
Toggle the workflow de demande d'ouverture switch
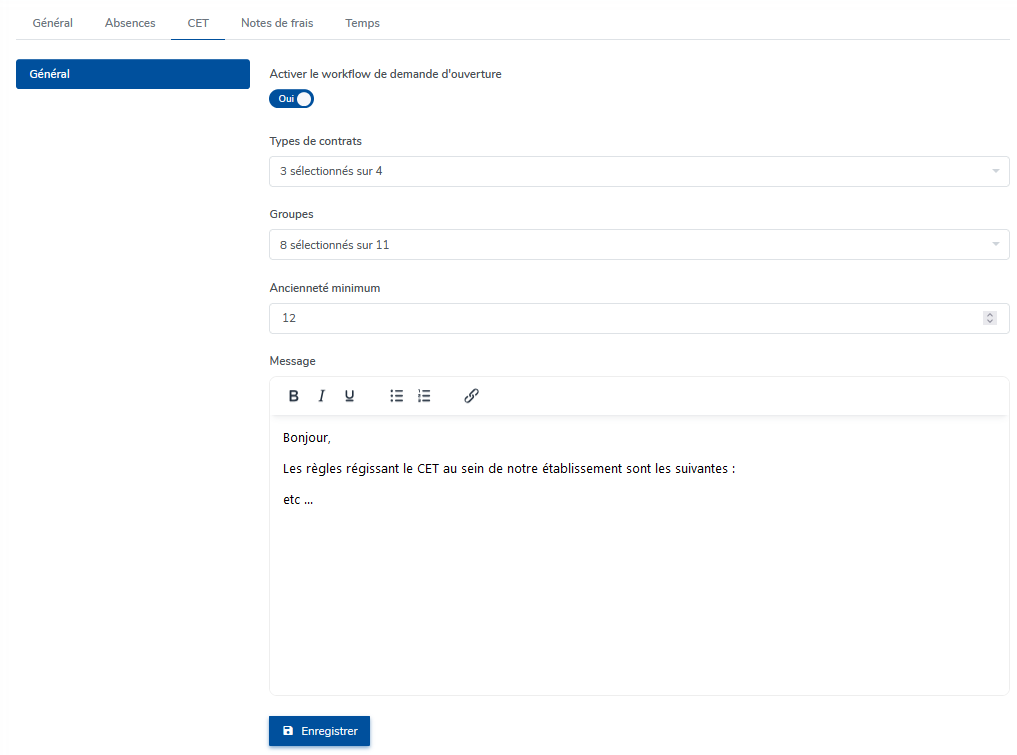291,99
